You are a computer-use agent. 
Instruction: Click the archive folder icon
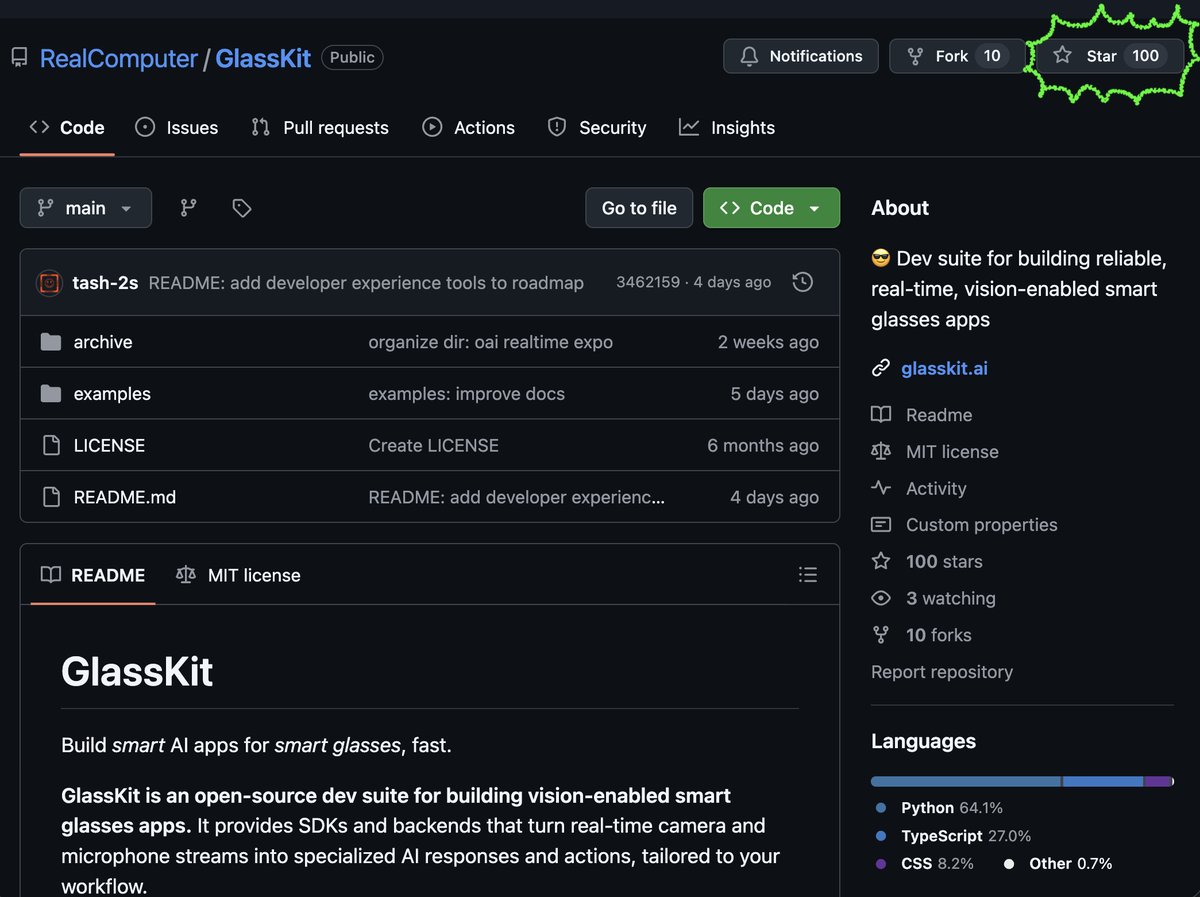(51, 342)
